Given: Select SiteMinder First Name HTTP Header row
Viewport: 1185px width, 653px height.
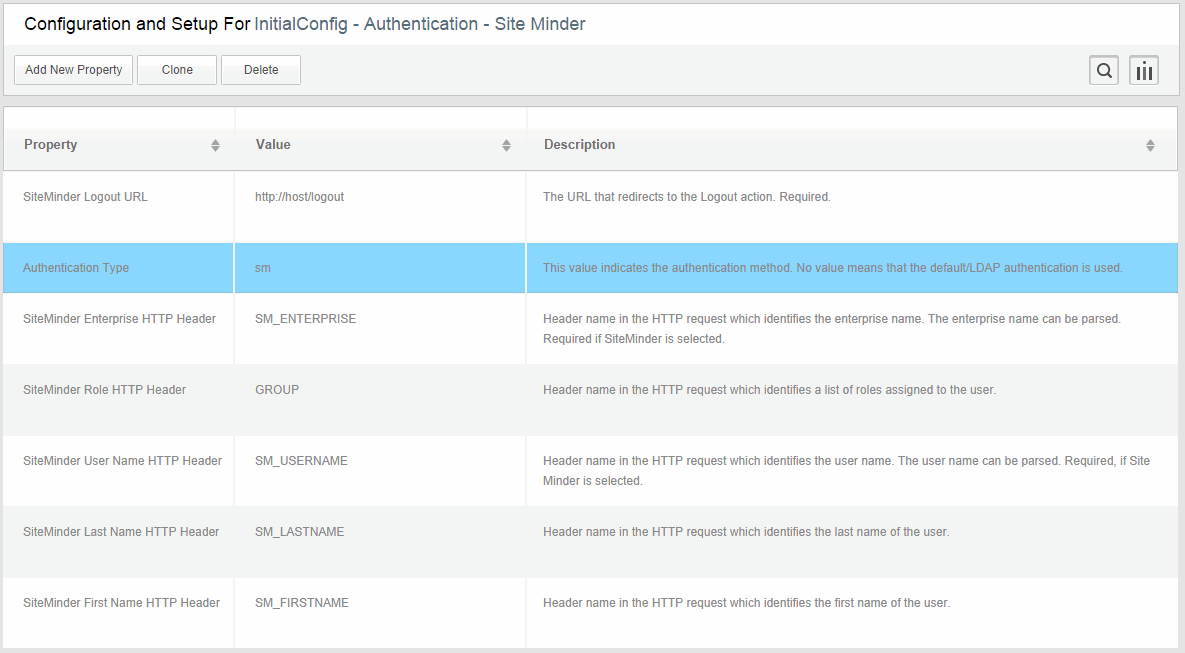Looking at the screenshot, I should tap(121, 603).
